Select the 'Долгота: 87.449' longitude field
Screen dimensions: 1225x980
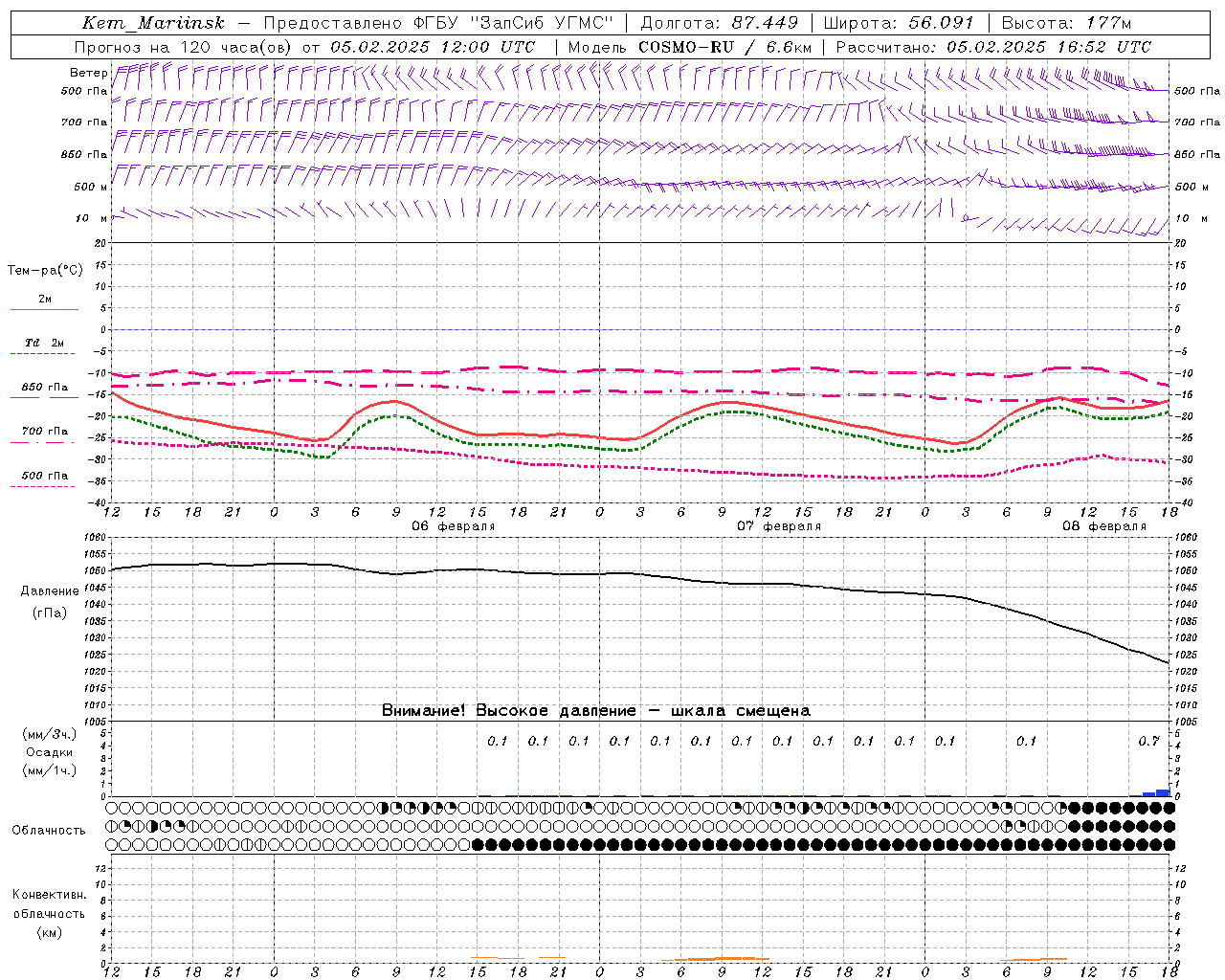point(720,23)
